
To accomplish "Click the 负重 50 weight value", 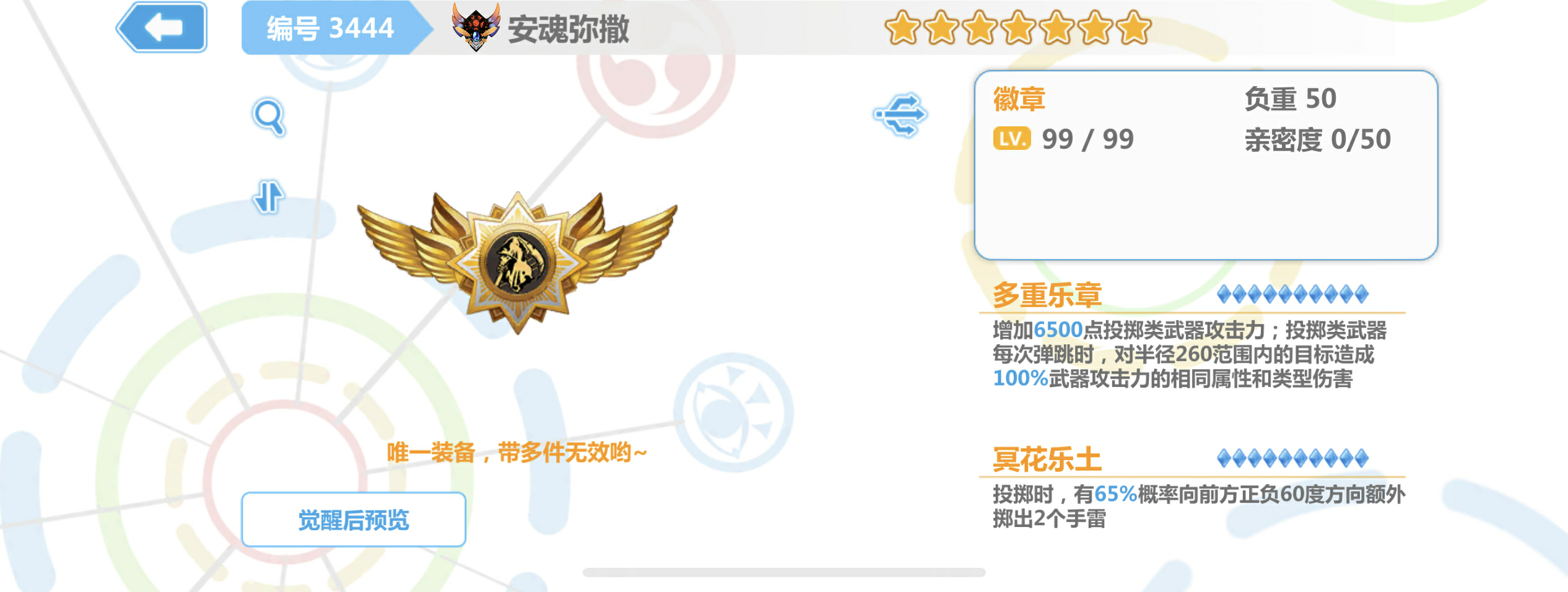I will pyautogui.click(x=1291, y=99).
